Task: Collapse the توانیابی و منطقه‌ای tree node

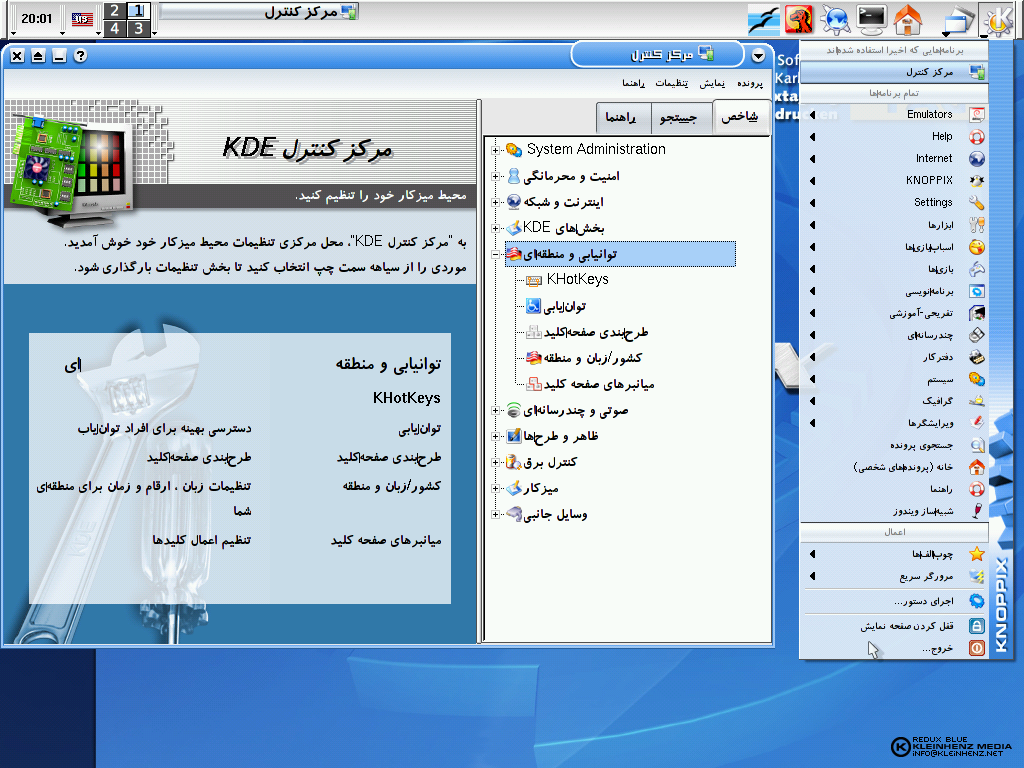Action: coord(495,255)
